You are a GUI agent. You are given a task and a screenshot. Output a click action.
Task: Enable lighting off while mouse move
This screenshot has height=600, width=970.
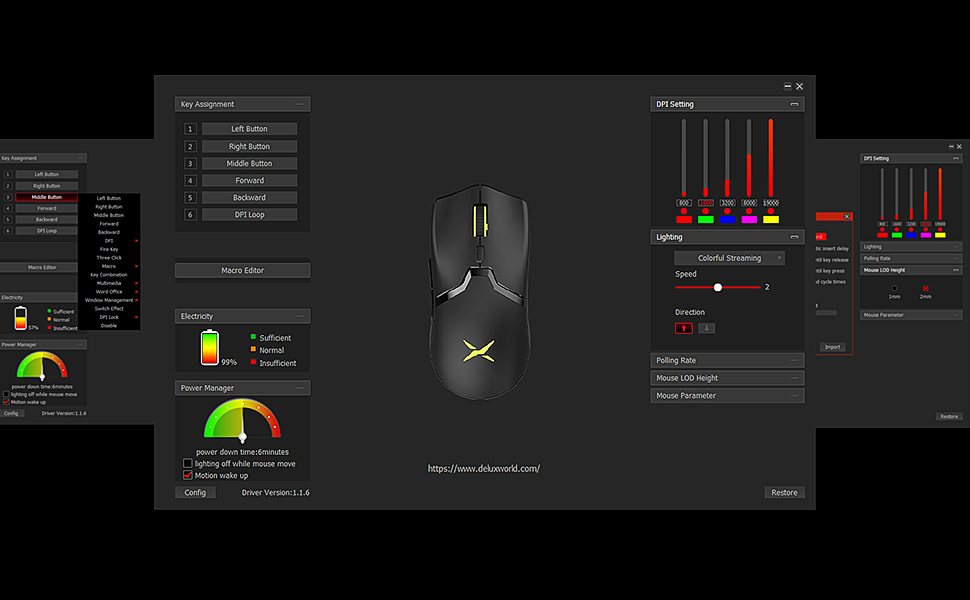(188, 464)
